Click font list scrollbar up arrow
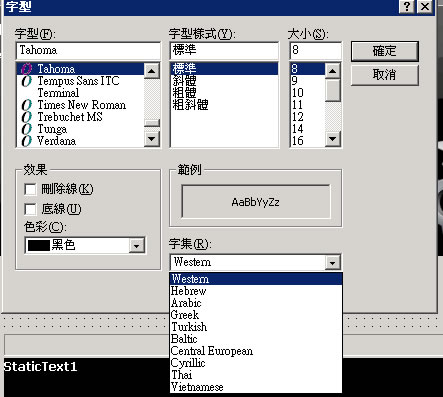Viewport: 443px width, 397px height. coord(152,71)
